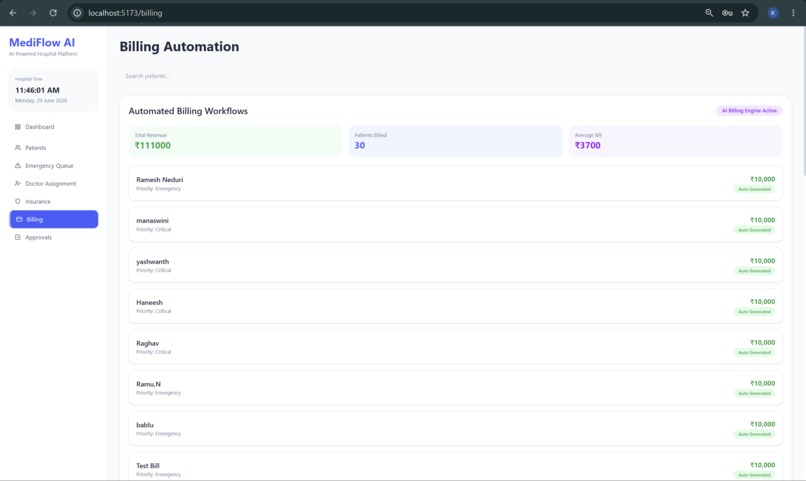Click ₹10,000 amount in Haneesh row

(x=762, y=302)
